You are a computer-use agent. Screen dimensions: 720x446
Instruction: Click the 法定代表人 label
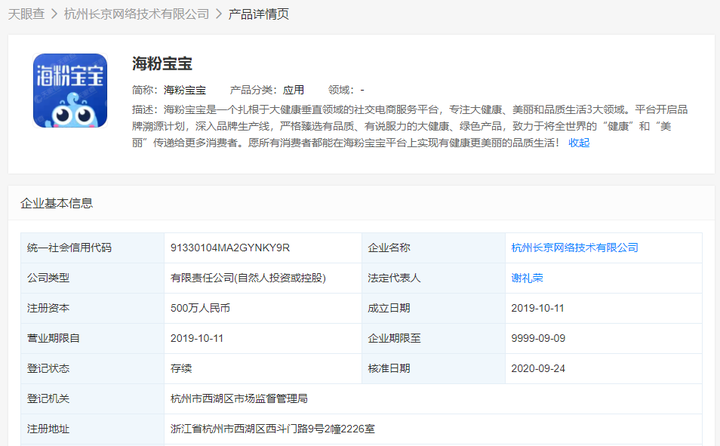point(394,278)
